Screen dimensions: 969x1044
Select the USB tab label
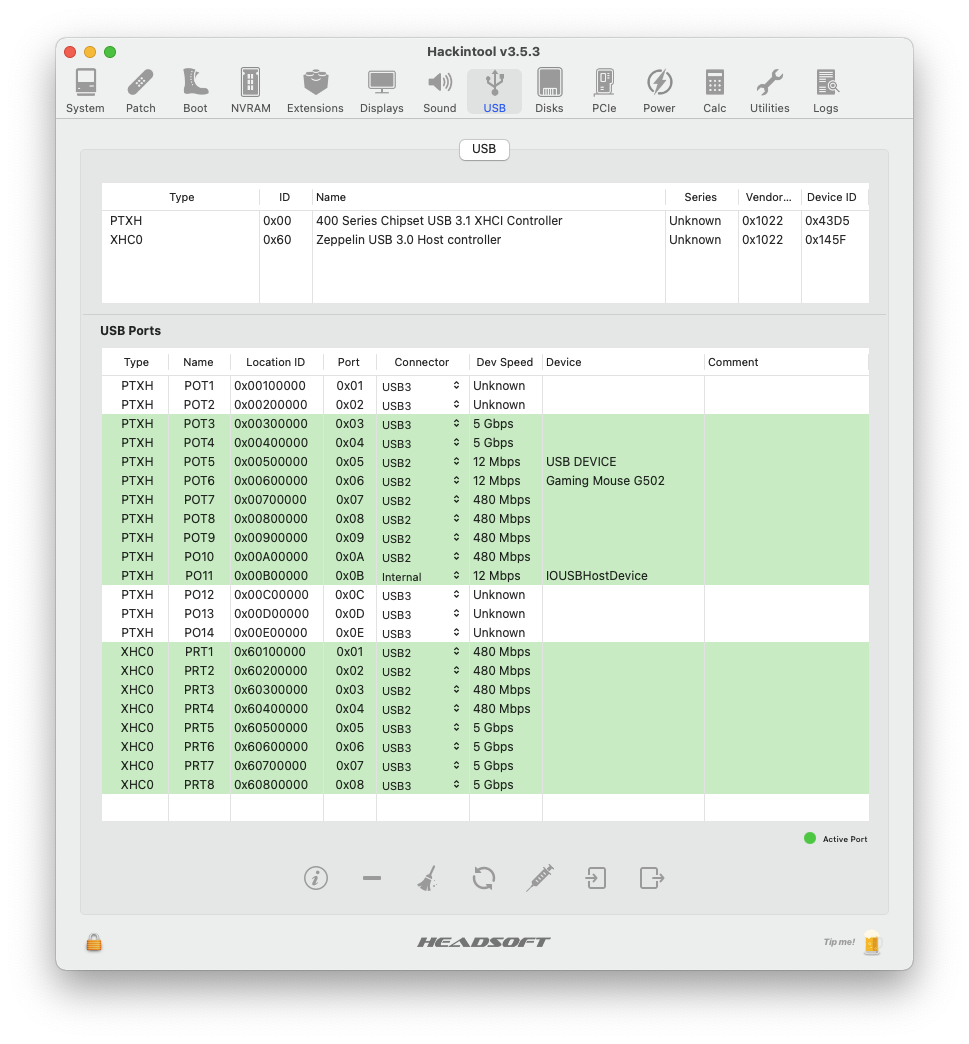[x=484, y=149]
